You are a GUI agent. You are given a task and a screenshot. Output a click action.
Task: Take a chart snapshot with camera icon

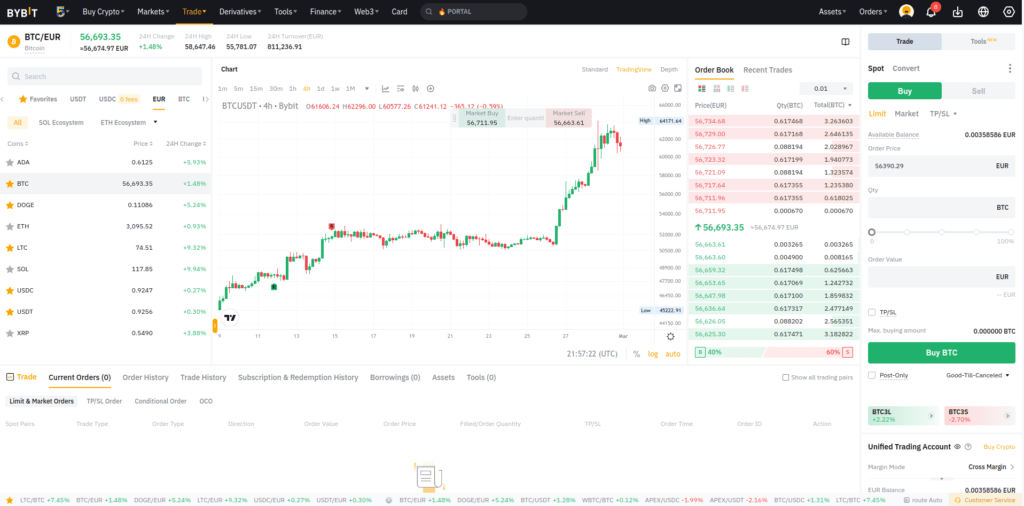coord(651,88)
